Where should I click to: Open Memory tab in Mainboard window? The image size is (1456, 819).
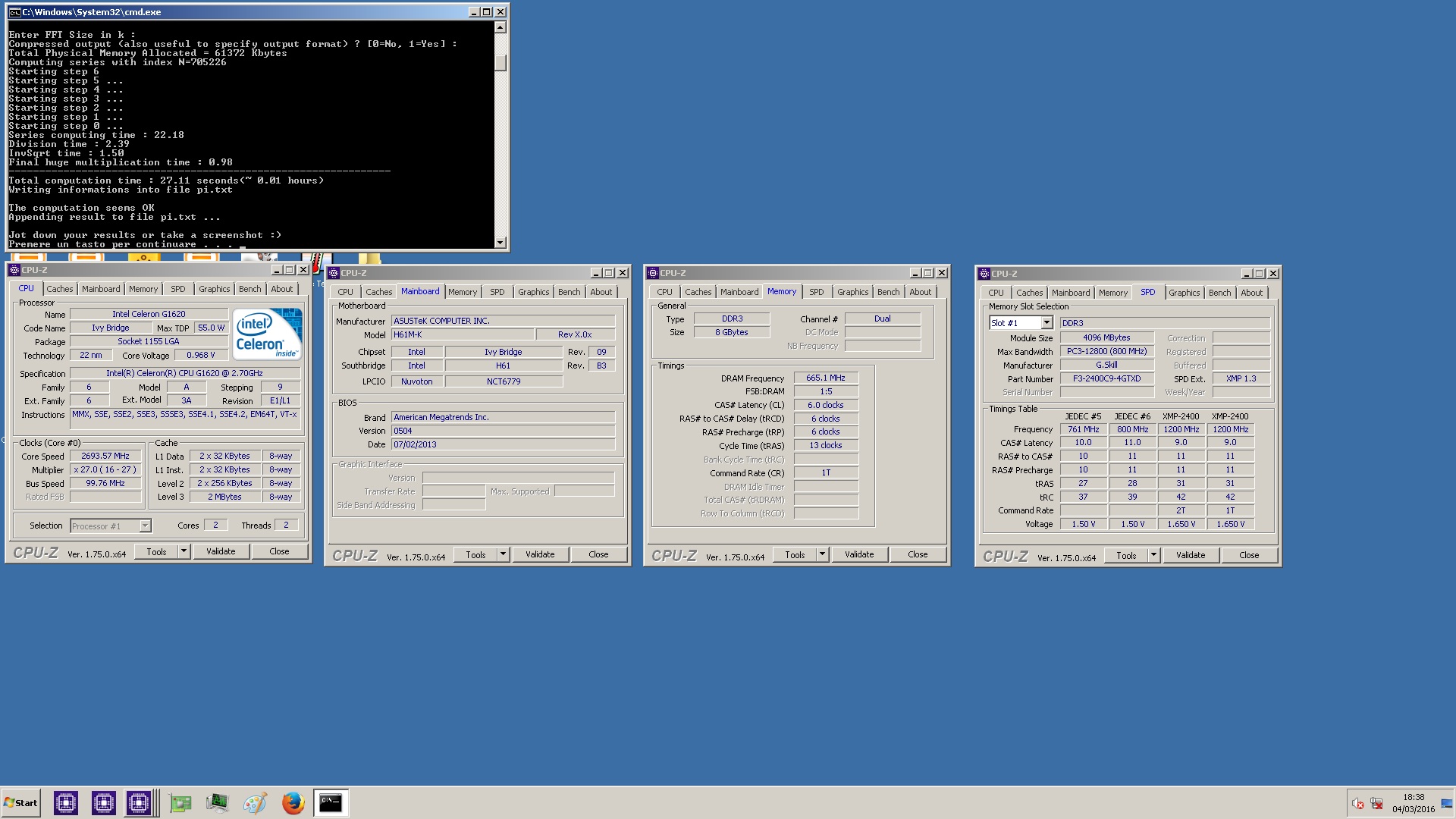[x=463, y=292]
